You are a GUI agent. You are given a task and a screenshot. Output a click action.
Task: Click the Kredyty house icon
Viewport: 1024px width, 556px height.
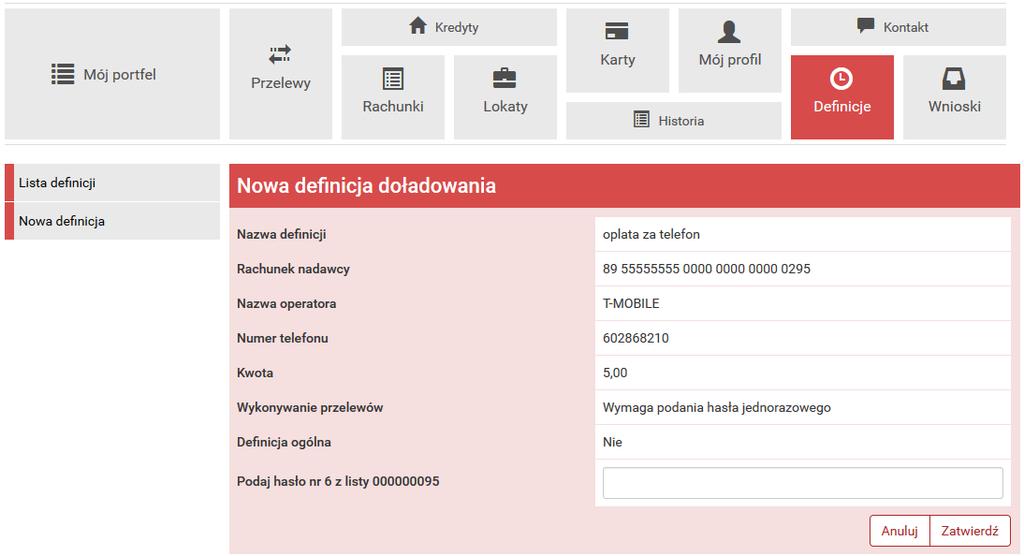tap(418, 25)
